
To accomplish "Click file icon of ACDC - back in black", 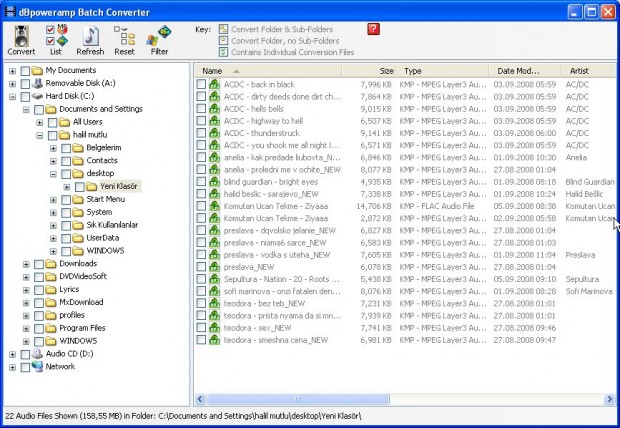I will point(214,84).
